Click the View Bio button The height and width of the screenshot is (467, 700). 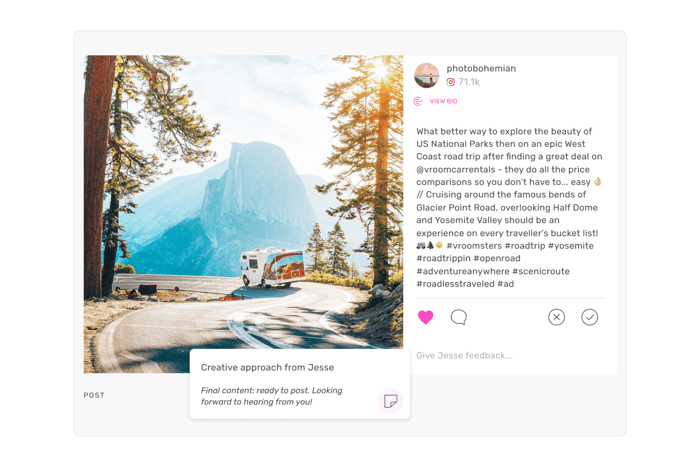click(x=443, y=101)
